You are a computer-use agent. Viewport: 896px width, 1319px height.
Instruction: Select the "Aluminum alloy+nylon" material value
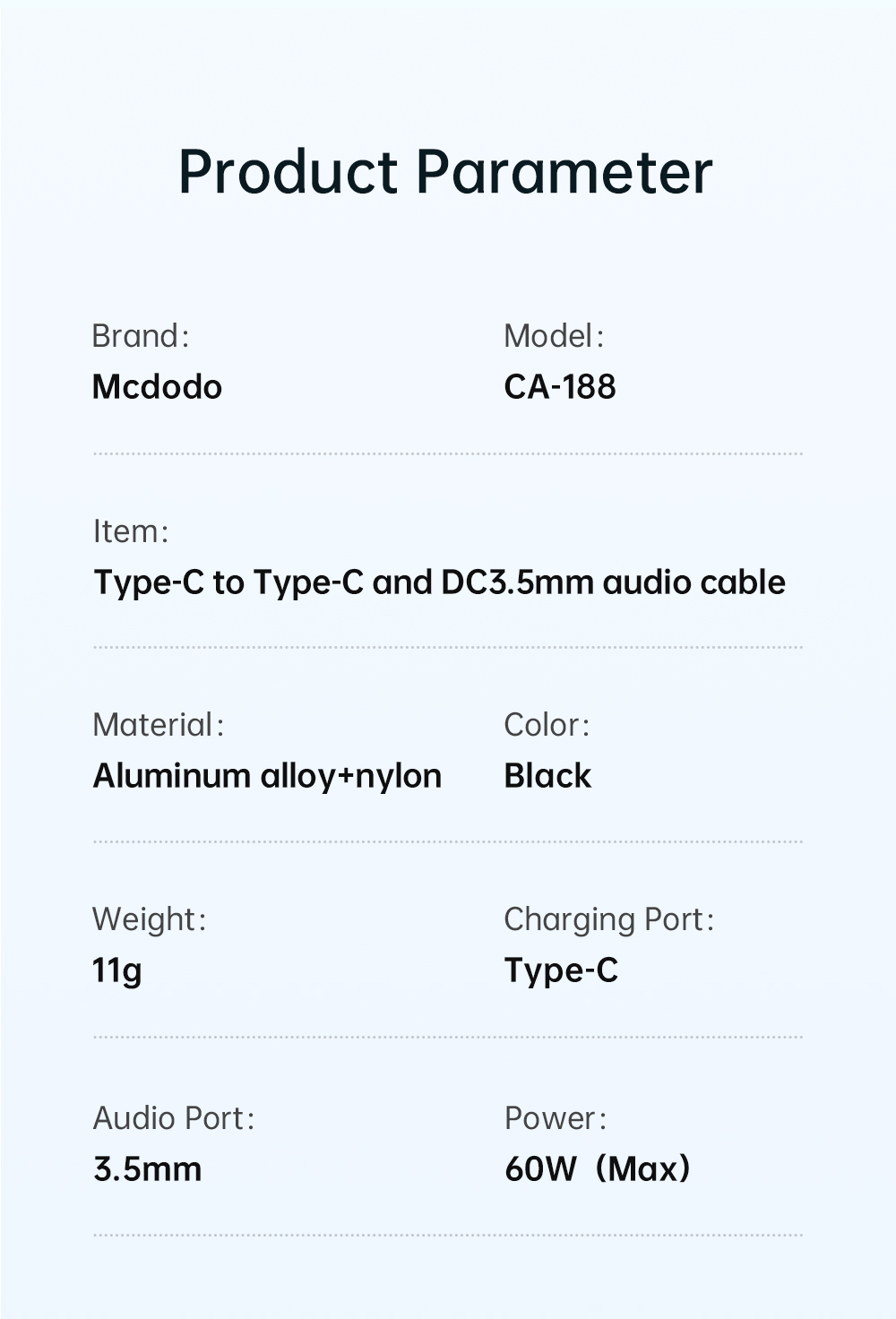pos(267,776)
